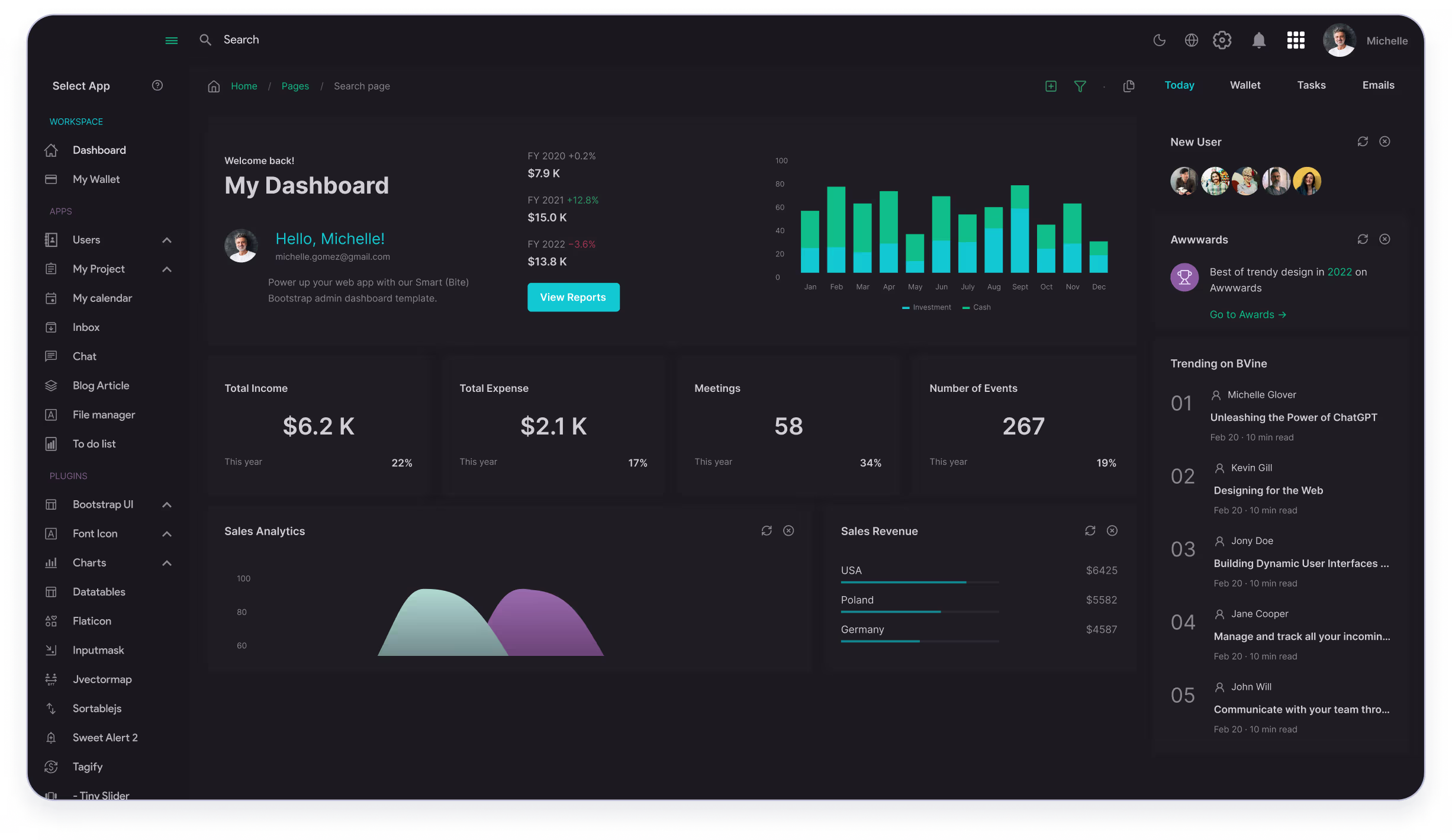Close the Sales Revenue card
This screenshot has width=1452, height=840.
pyautogui.click(x=1112, y=530)
